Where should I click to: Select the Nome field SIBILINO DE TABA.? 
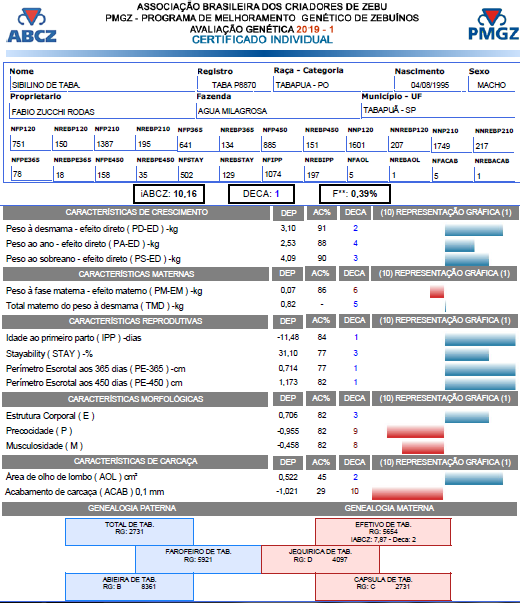[102, 85]
